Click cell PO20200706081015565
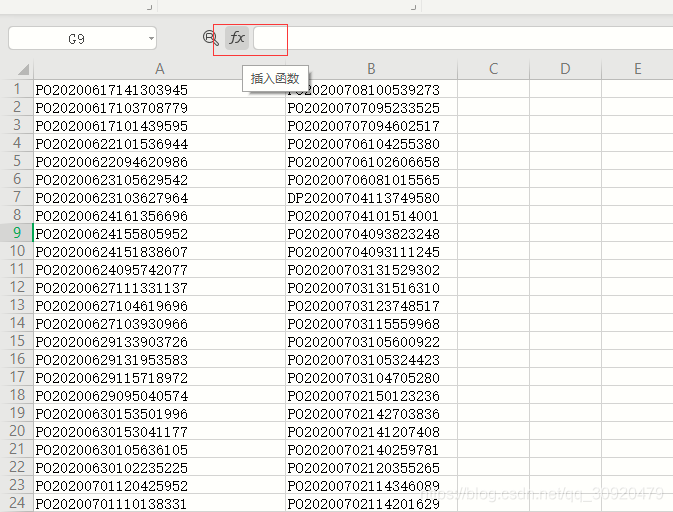 coord(372,179)
